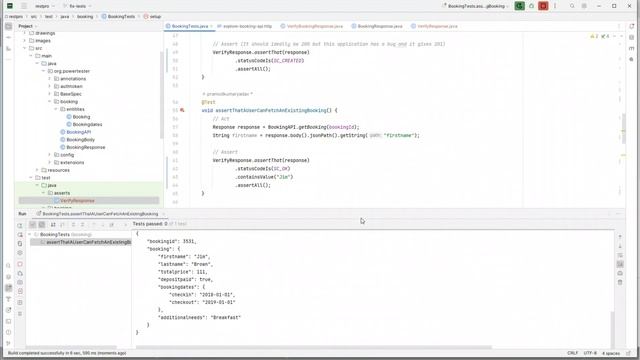Image resolution: width=640 pixels, height=360 pixels.
Task: Open the restpro project dropdown in title bar
Action: [x=44, y=6]
